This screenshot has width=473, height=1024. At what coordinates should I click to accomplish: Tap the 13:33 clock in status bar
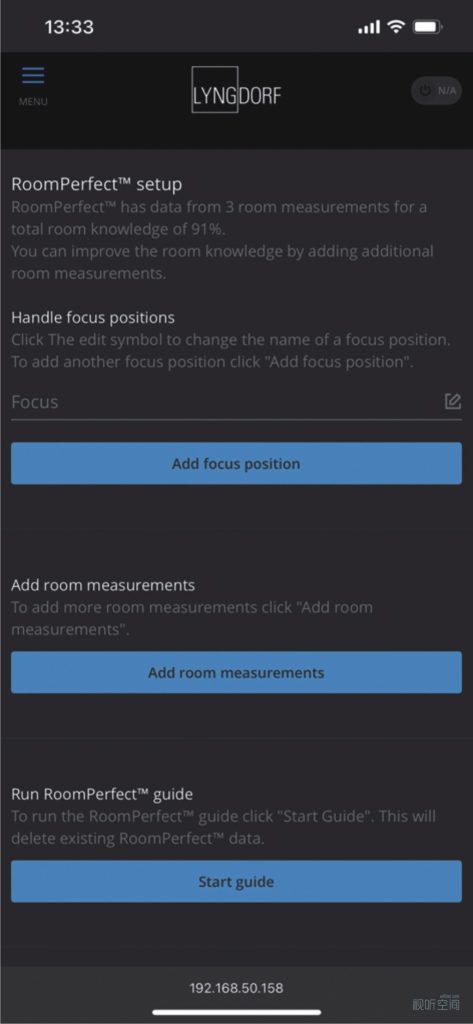click(x=69, y=27)
